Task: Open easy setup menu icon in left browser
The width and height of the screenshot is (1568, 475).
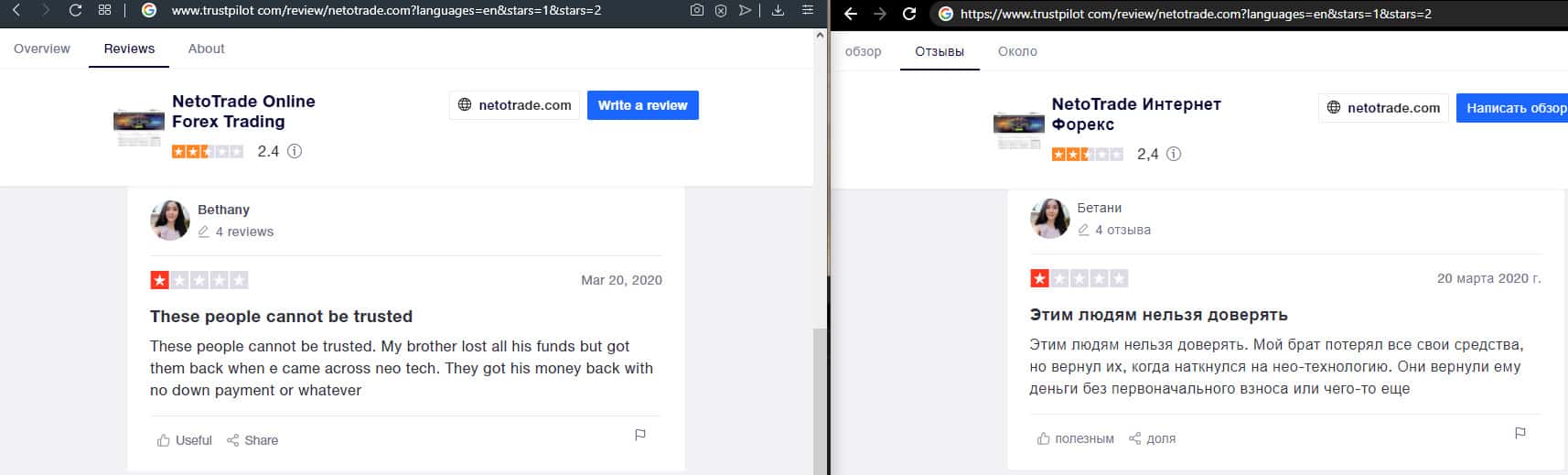Action: (x=807, y=10)
